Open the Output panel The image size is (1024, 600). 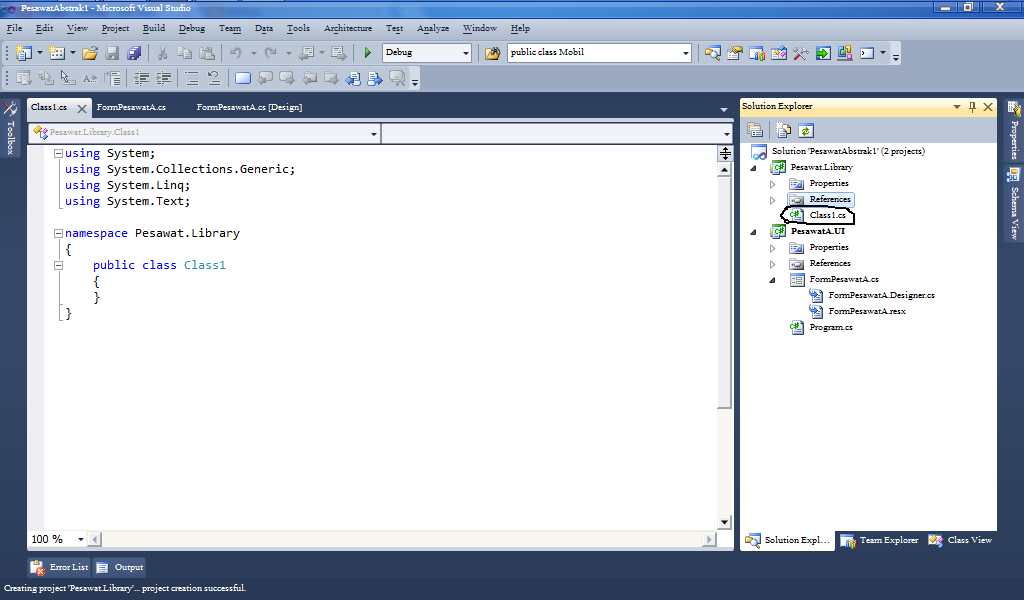coord(120,567)
